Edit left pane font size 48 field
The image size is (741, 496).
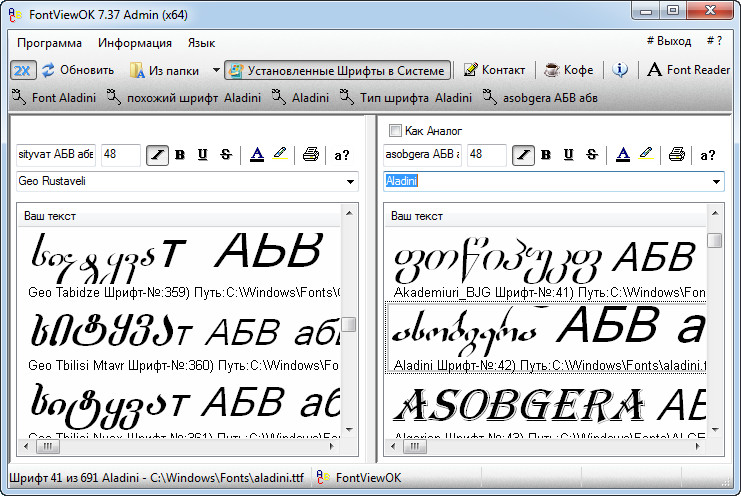point(121,154)
